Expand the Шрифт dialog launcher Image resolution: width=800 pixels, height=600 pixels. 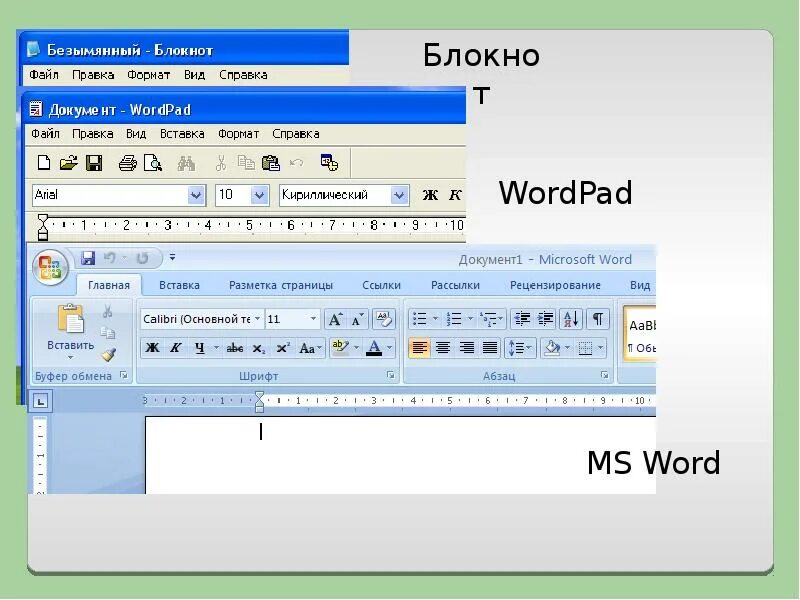[x=391, y=376]
